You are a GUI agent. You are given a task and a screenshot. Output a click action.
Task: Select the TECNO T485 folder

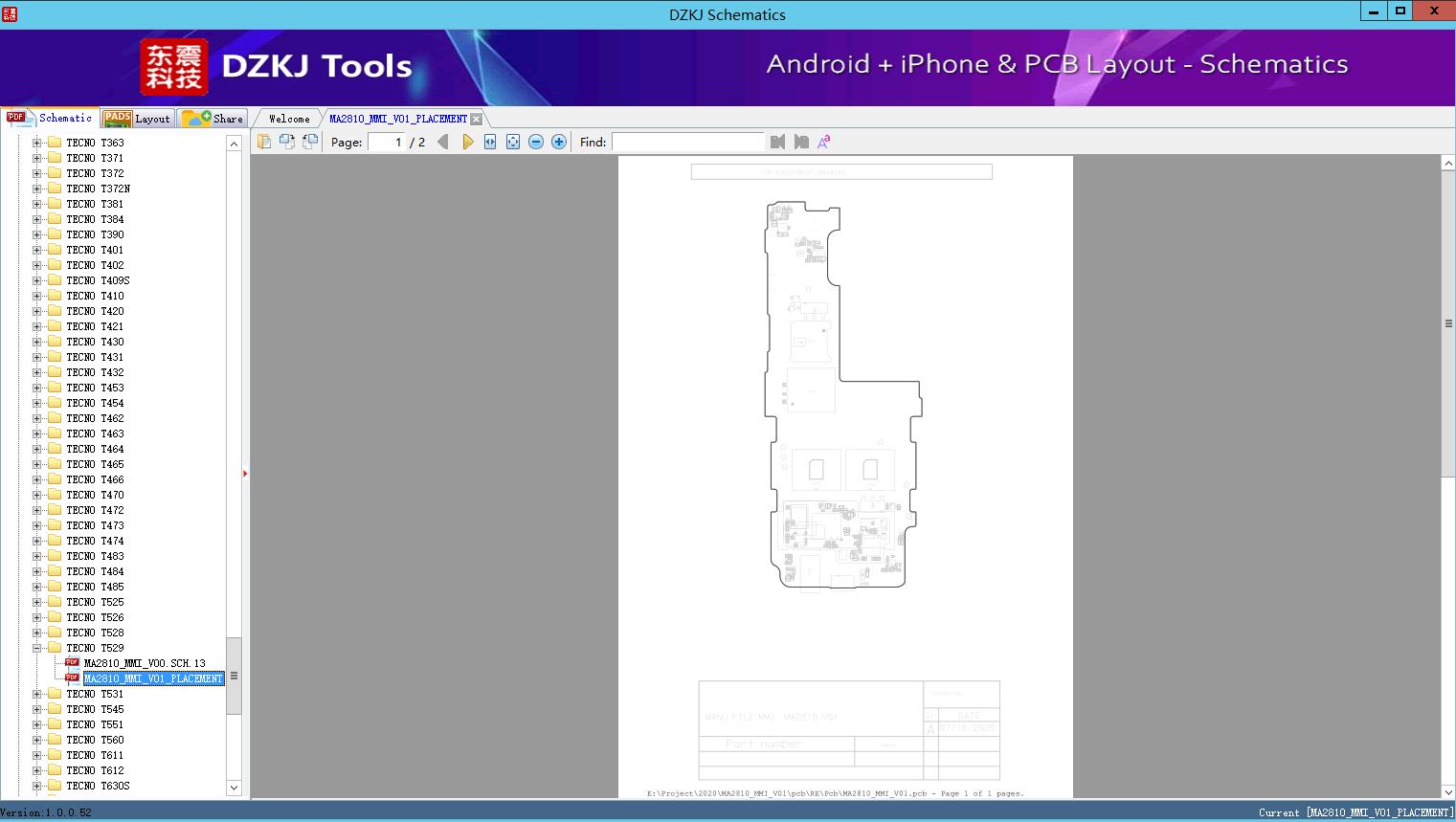pyautogui.click(x=95, y=587)
